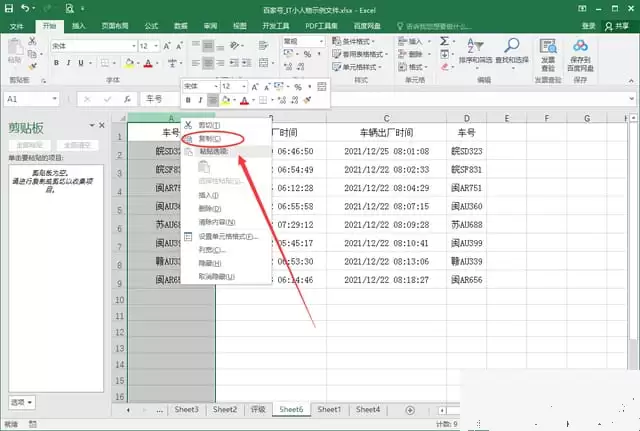Click the 全部粘贴 Paste All button

(x=30, y=145)
